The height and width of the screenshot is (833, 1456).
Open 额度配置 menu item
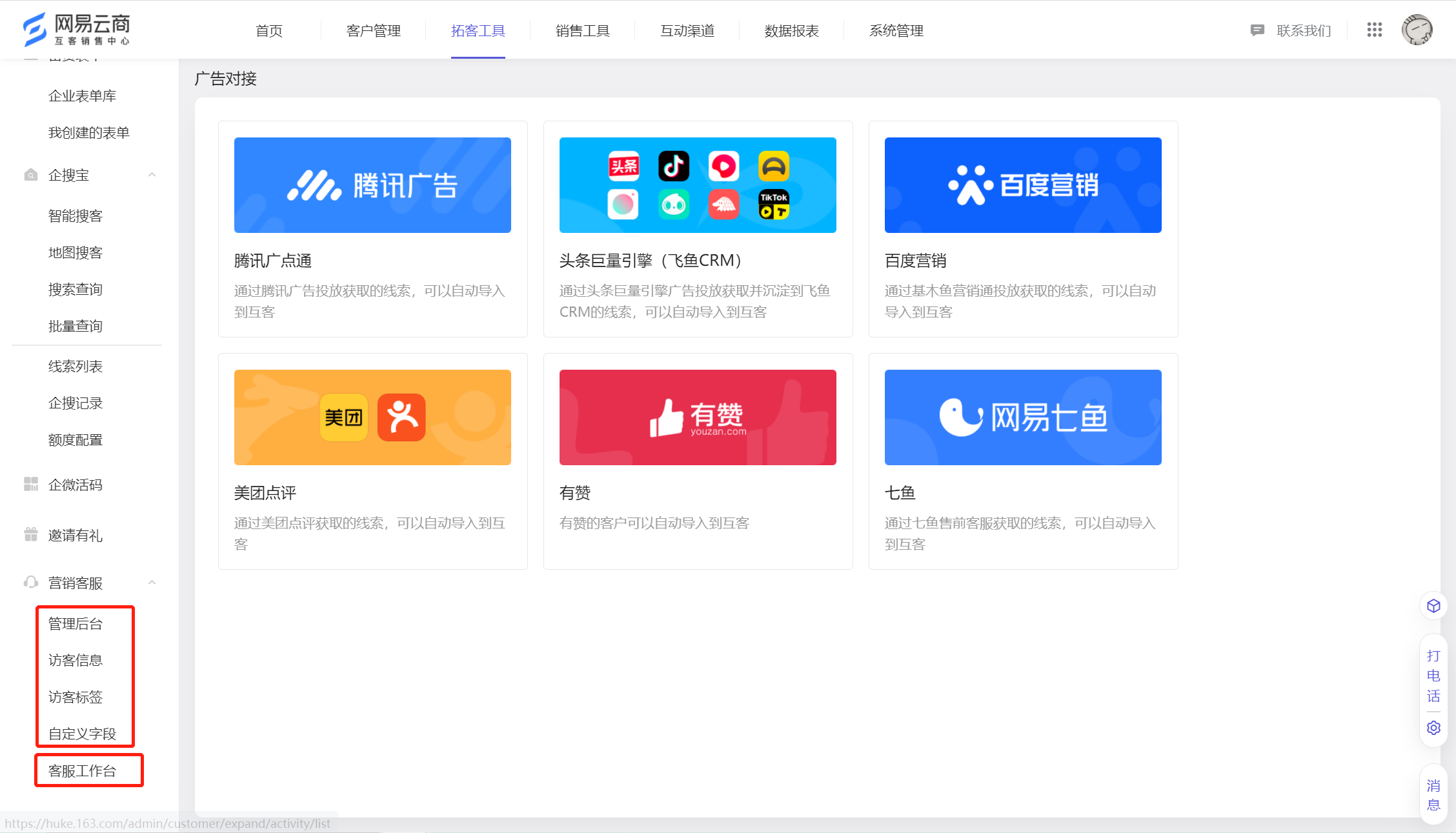[x=76, y=439]
